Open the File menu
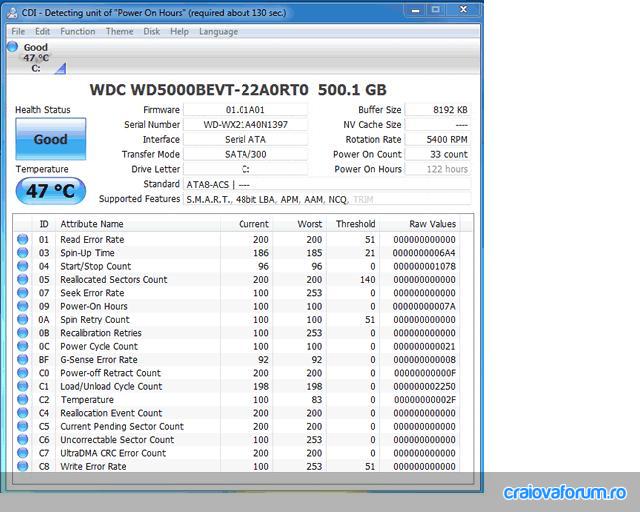The image size is (640, 512). point(18,31)
